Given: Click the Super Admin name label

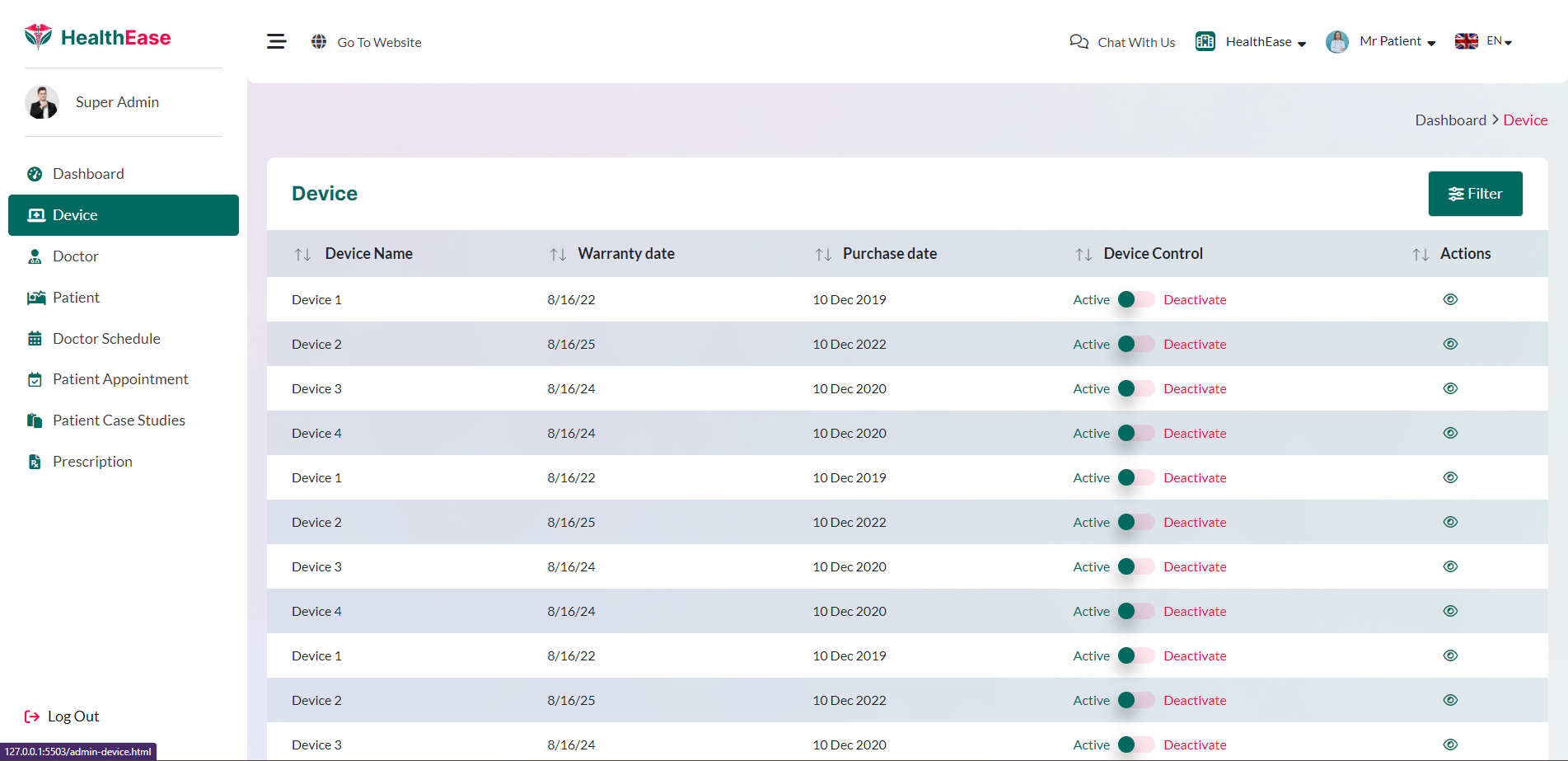Looking at the screenshot, I should click(x=117, y=102).
